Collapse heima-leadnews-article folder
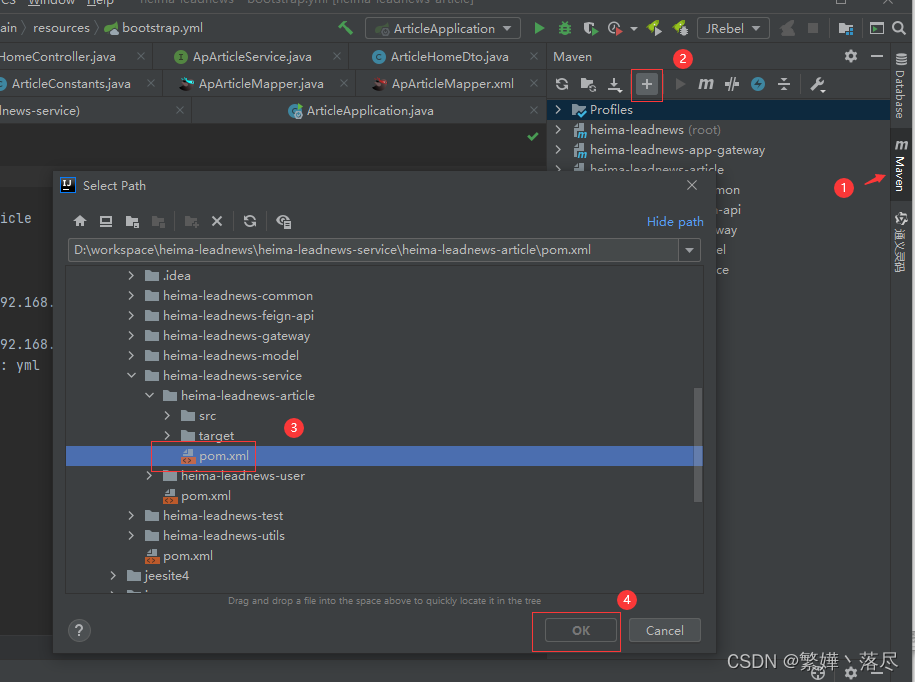This screenshot has height=682, width=915. coord(149,396)
